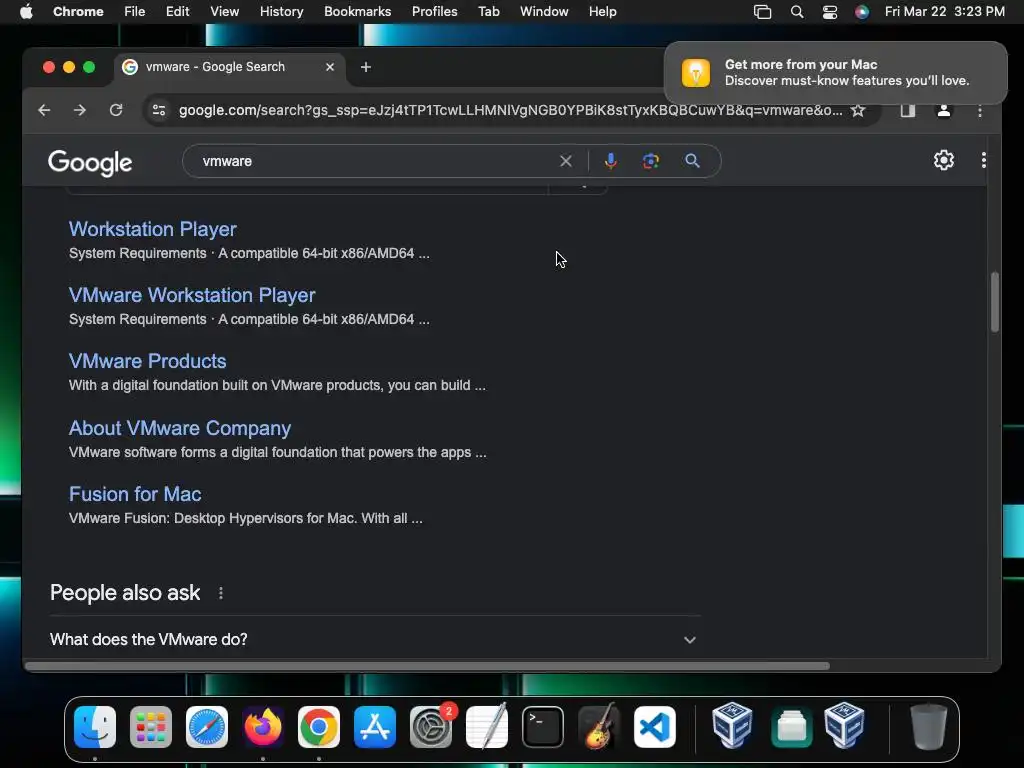1024x768 pixels.
Task: Open the Edit menu
Action: [177, 12]
